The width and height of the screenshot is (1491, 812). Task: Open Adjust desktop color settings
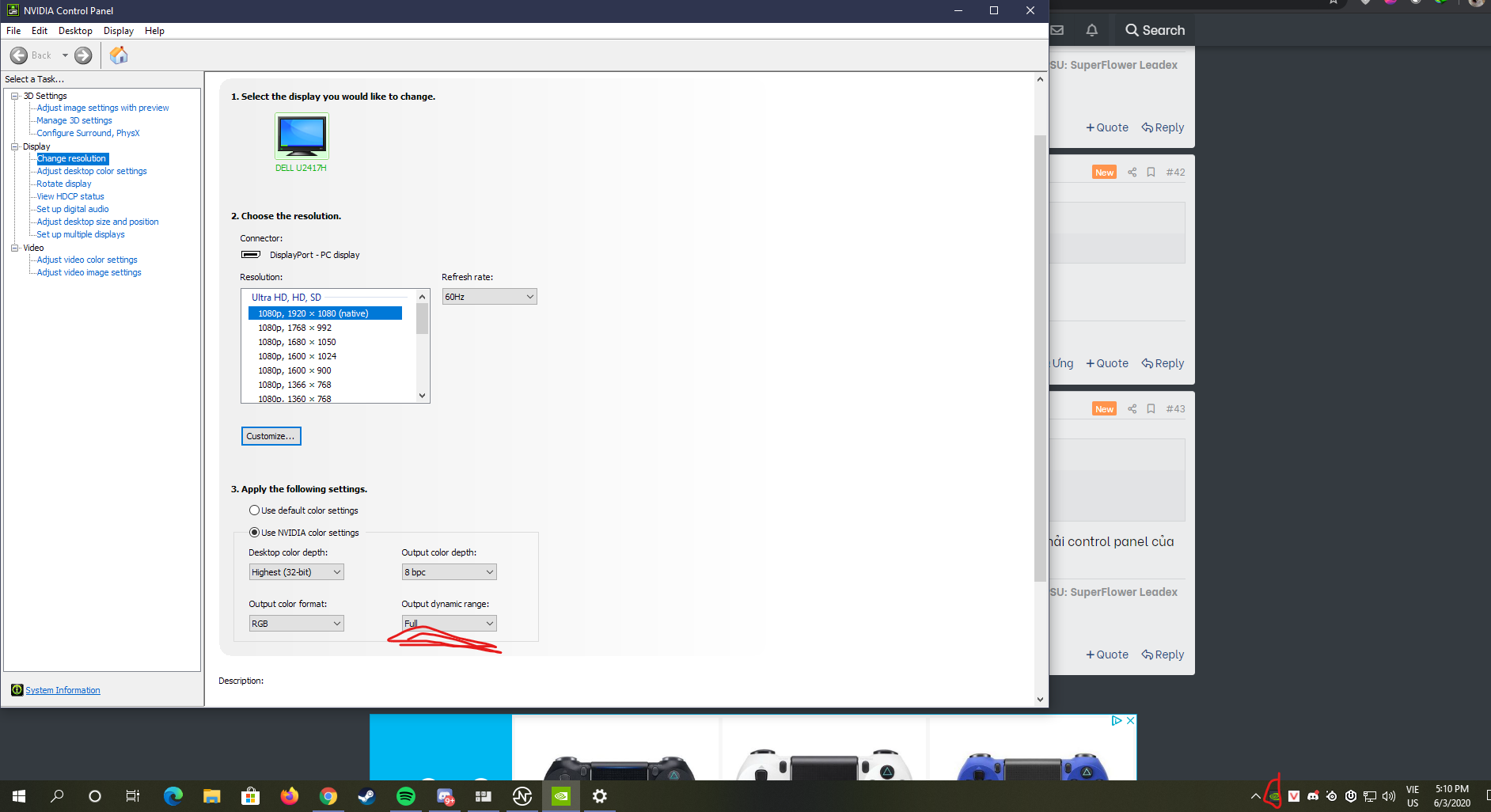pyautogui.click(x=92, y=171)
